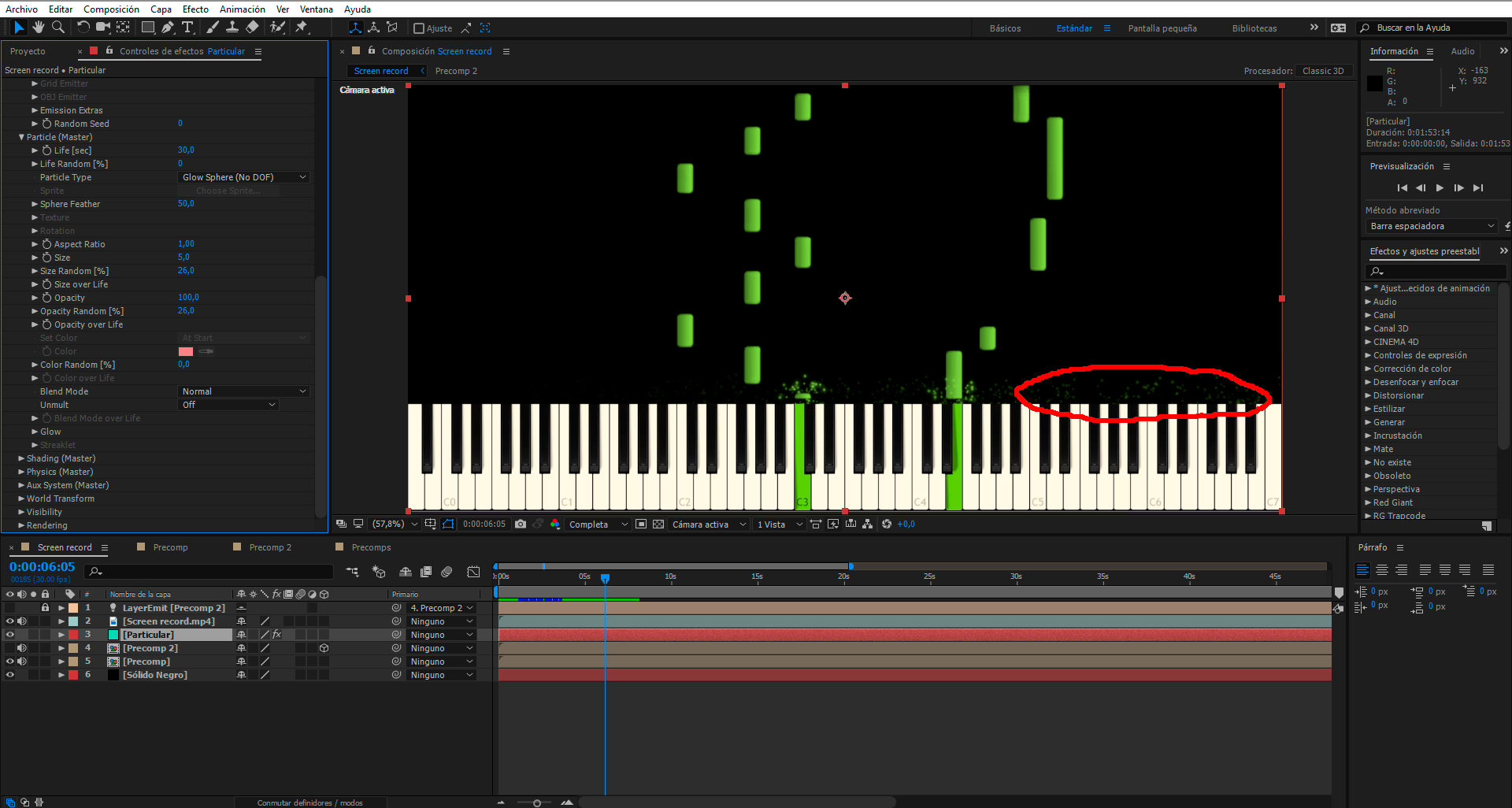Select the Eraser tool
This screenshot has height=808, width=1512.
coord(252,28)
